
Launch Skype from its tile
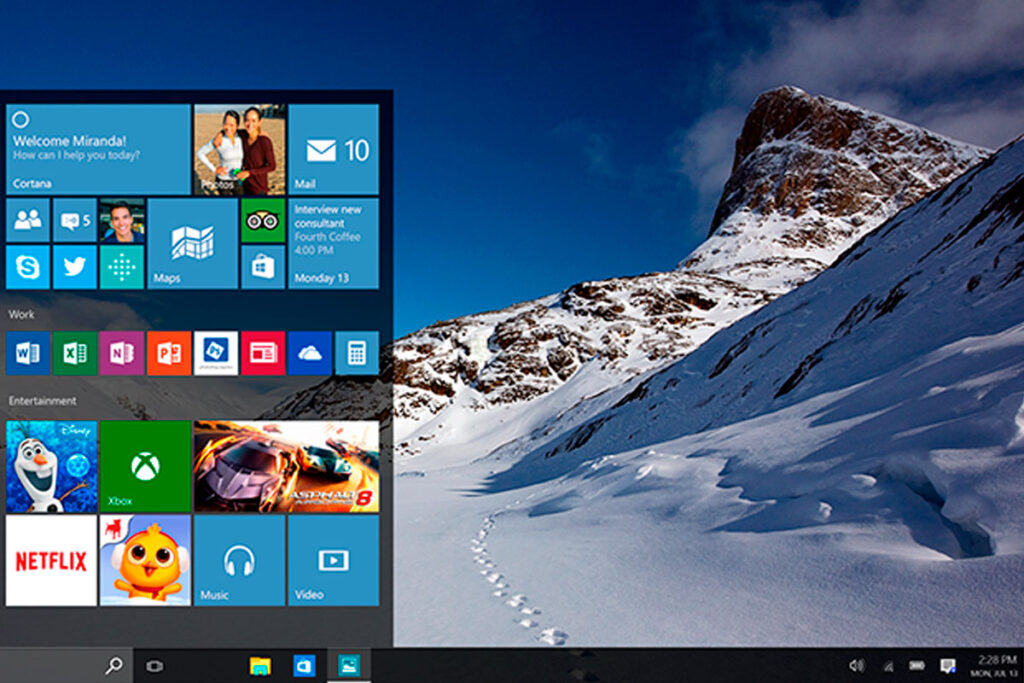pos(28,267)
